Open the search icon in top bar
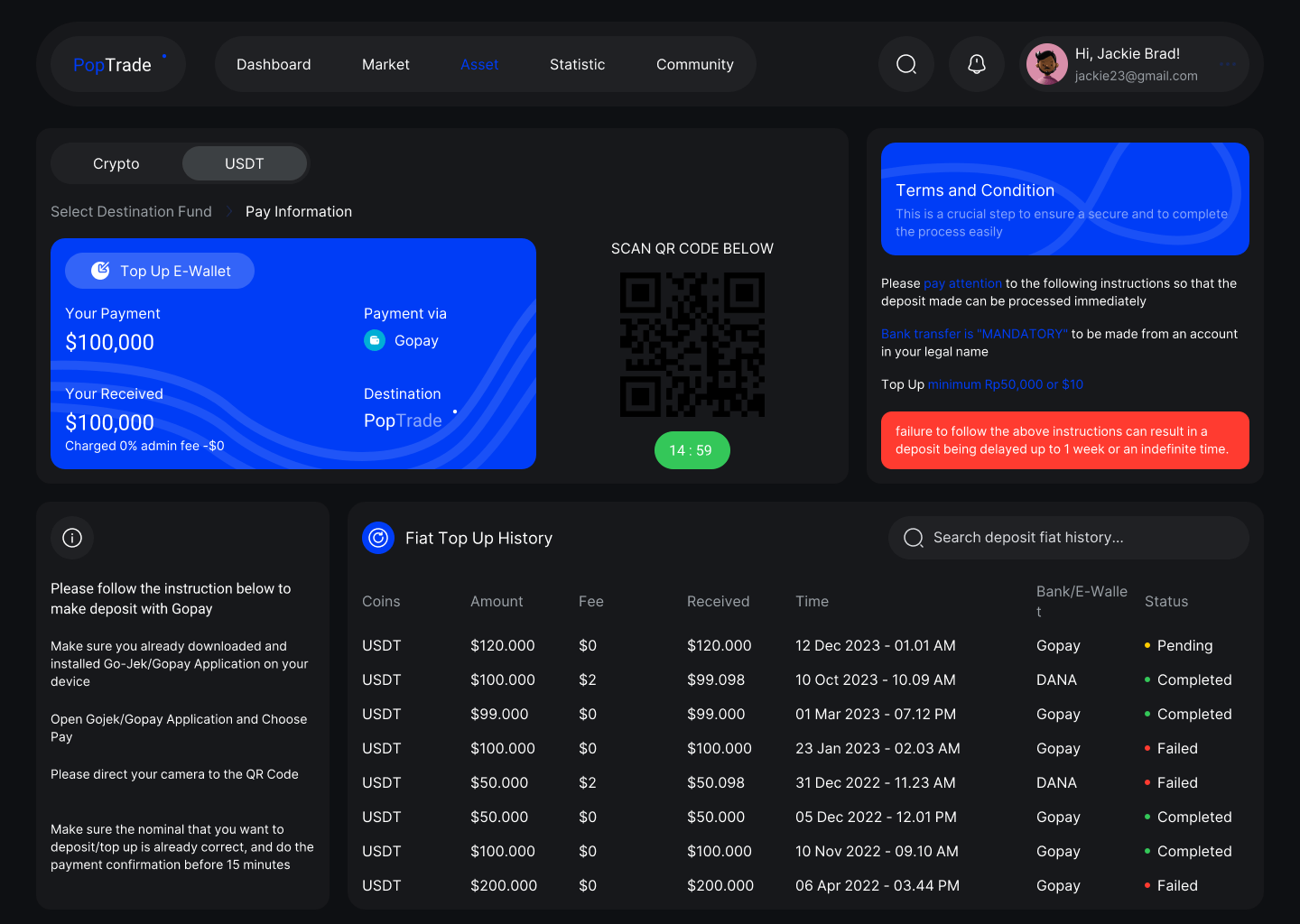 pos(906,64)
